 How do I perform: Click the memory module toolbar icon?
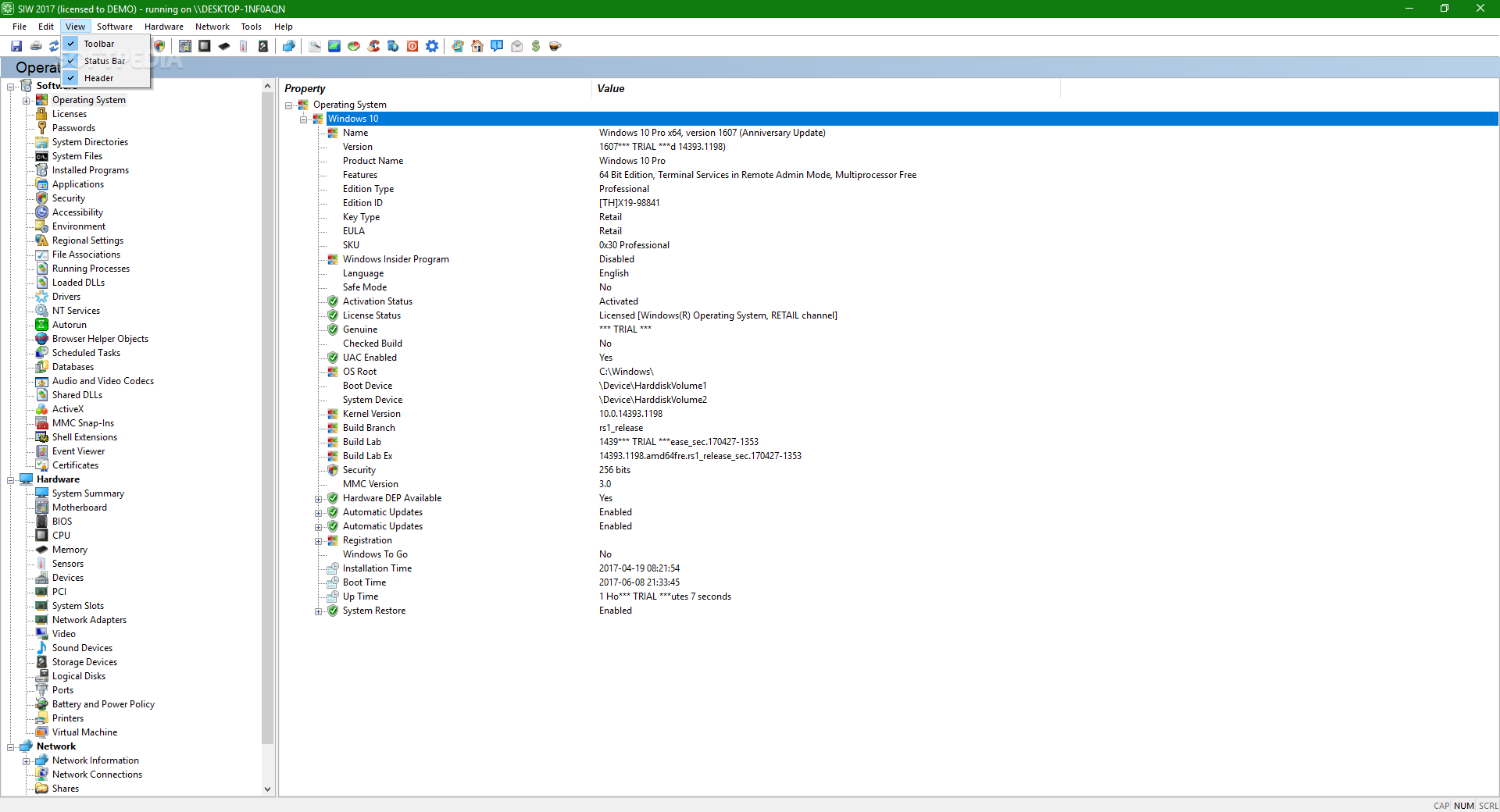pos(224,46)
